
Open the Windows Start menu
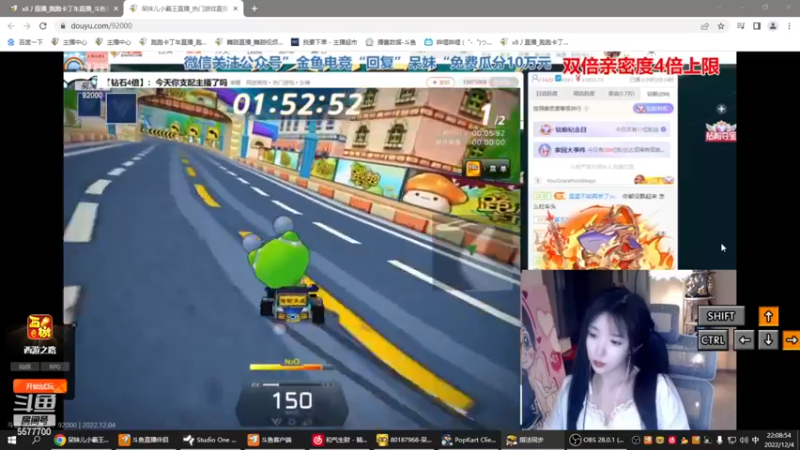[x=11, y=440]
